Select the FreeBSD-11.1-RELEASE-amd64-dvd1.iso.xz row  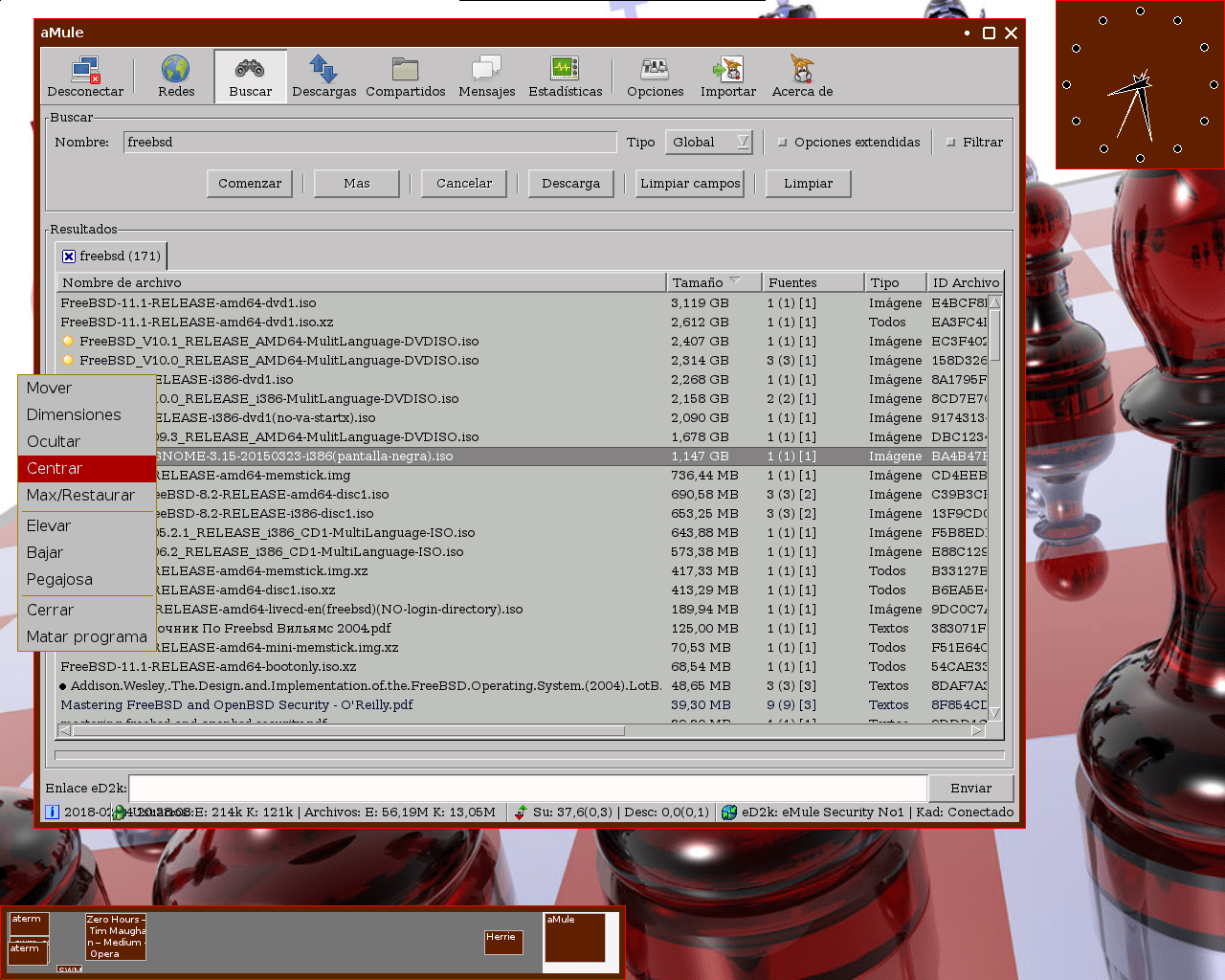click(523, 323)
